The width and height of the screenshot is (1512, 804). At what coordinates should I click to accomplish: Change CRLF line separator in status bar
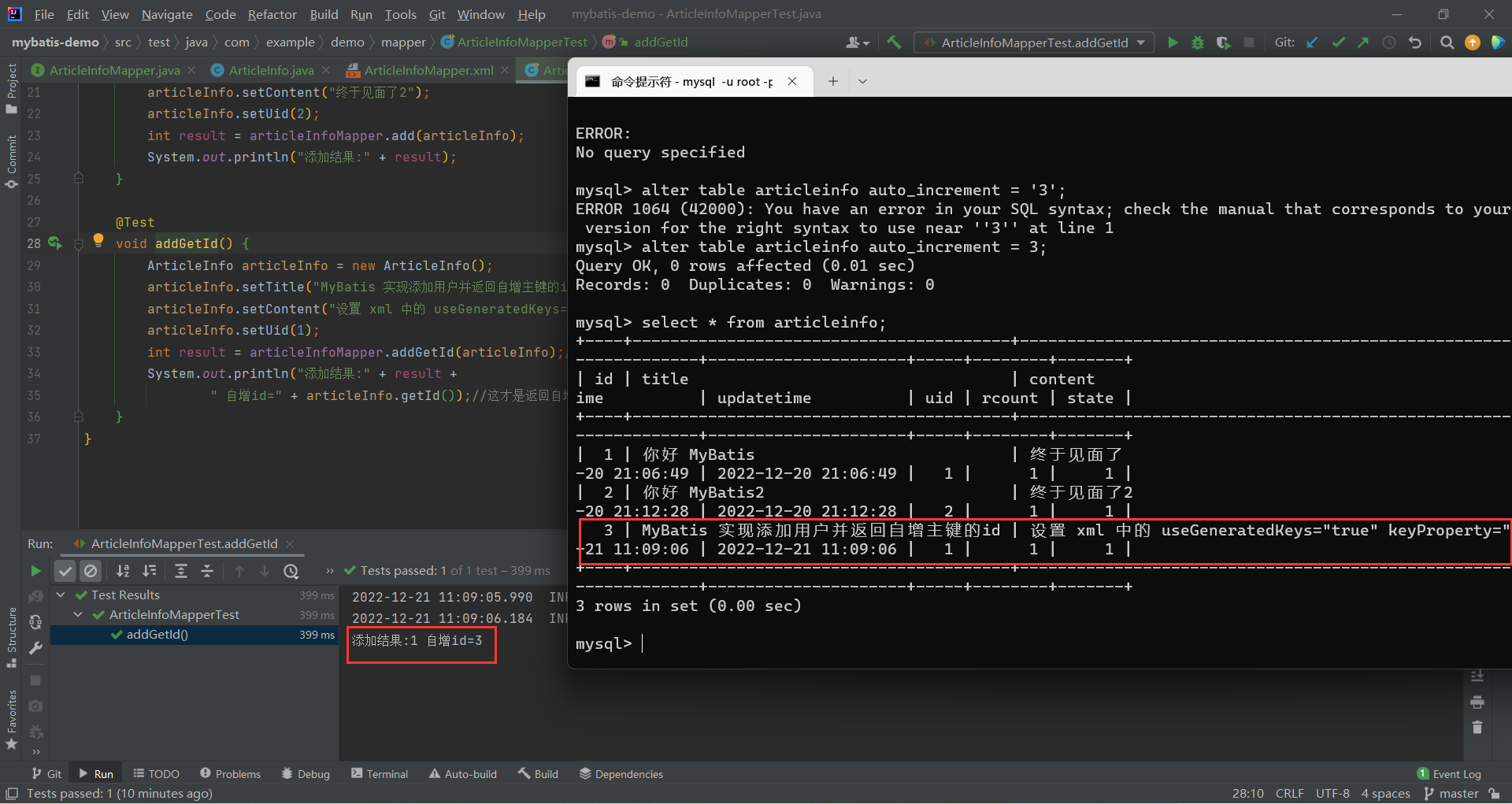1290,794
